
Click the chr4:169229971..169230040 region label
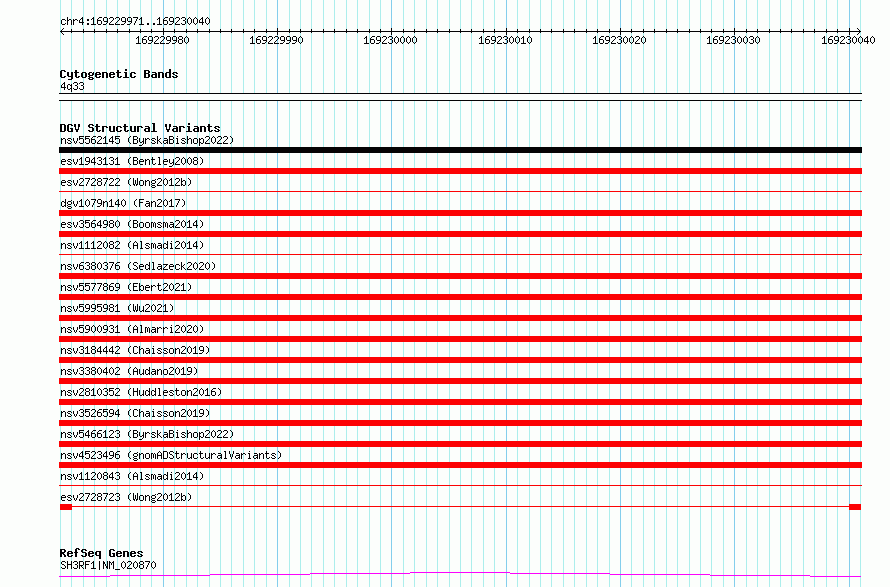click(x=135, y=21)
